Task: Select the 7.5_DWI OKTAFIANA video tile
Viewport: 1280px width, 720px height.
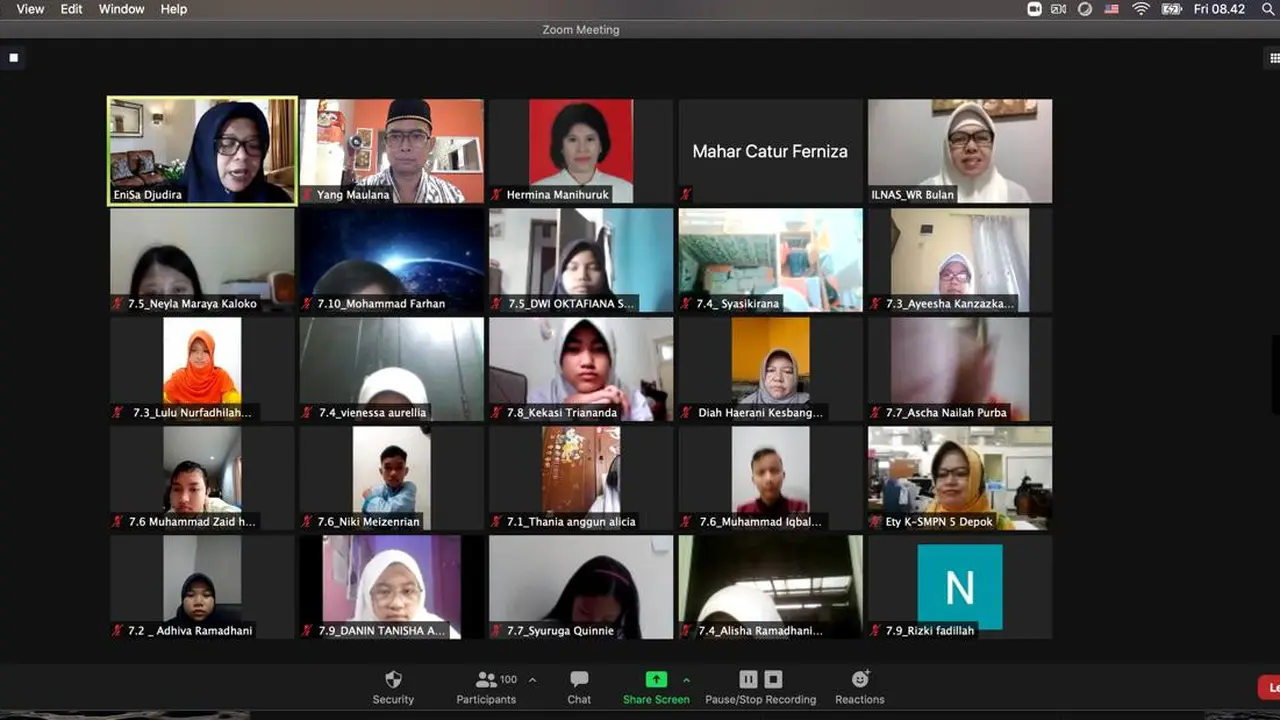Action: pos(581,260)
